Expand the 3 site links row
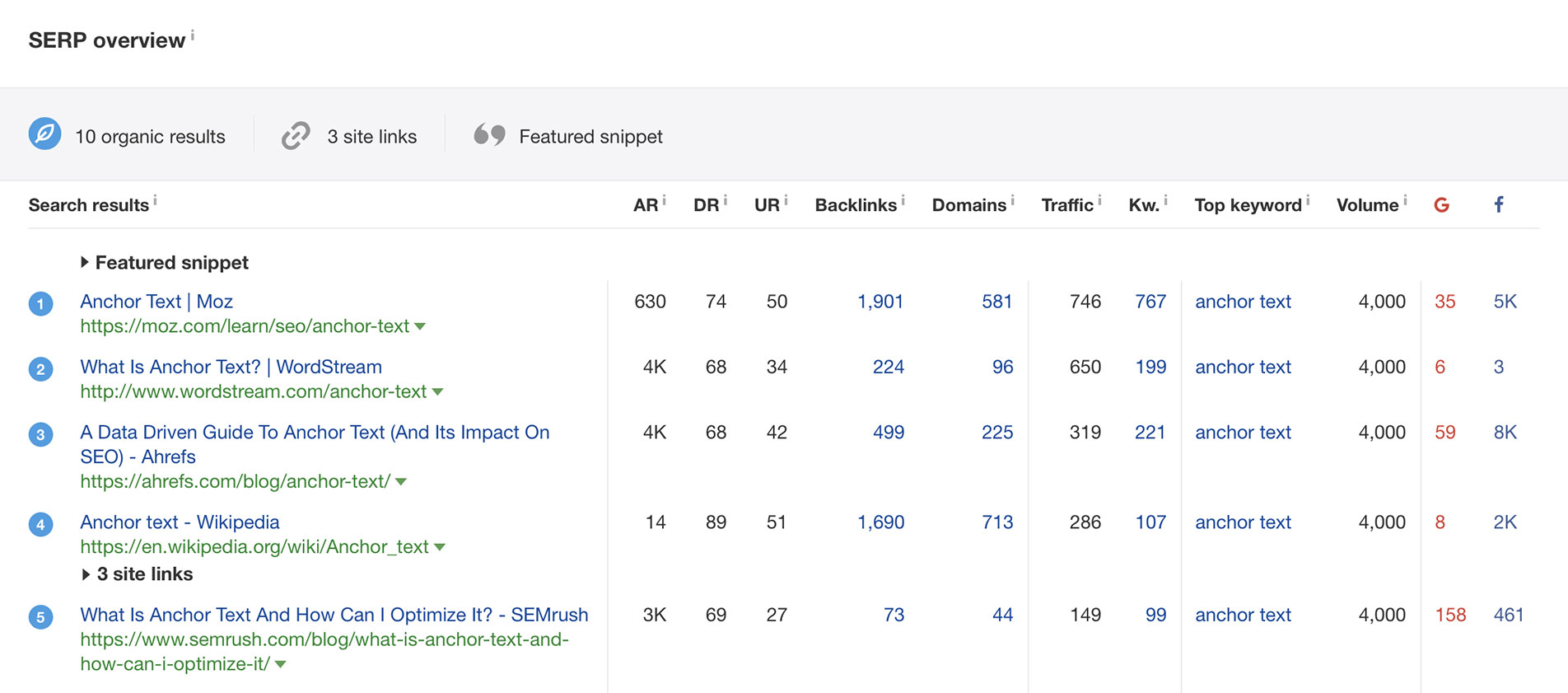This screenshot has height=693, width=1568. tap(86, 574)
